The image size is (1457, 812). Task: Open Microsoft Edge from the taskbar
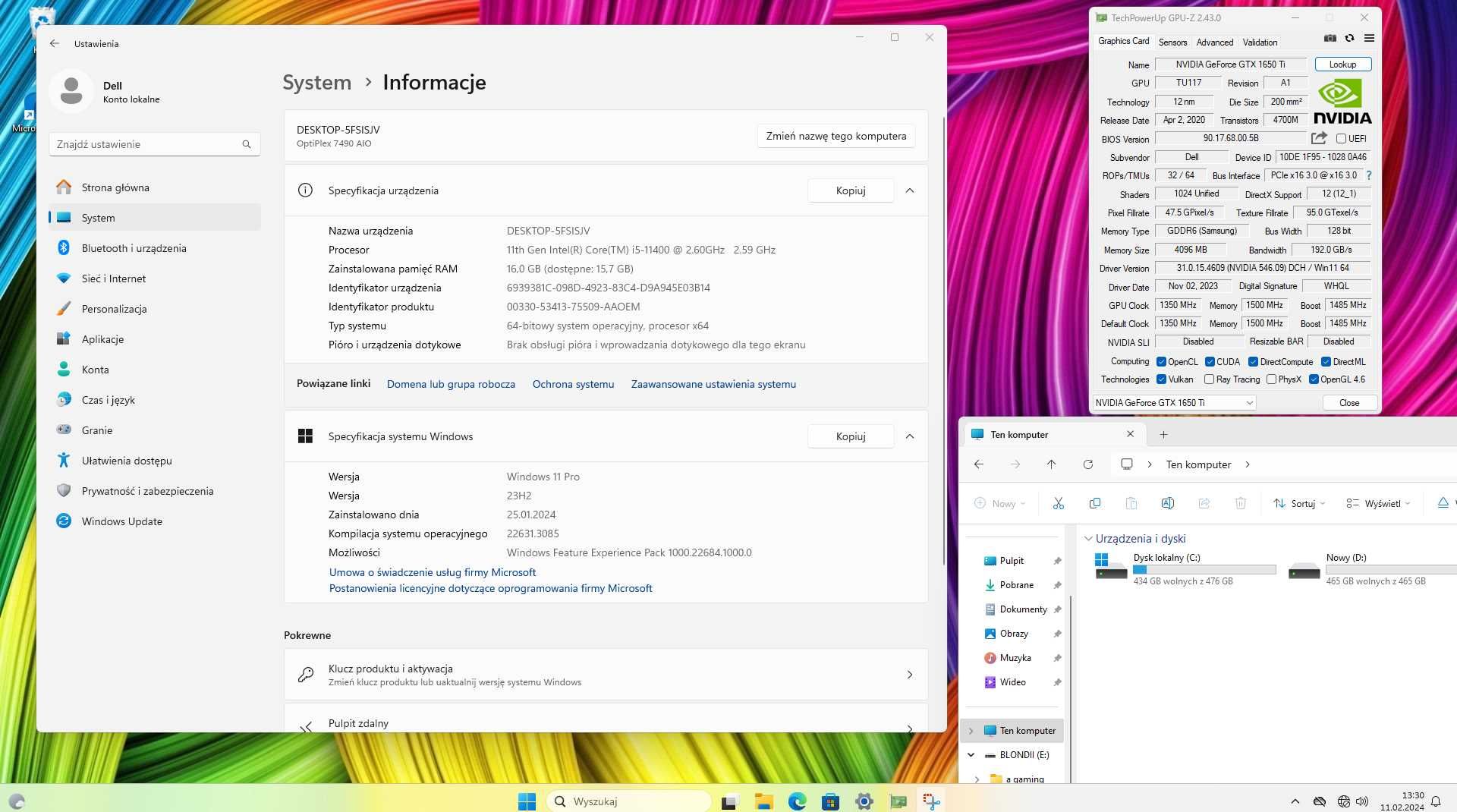click(x=797, y=801)
